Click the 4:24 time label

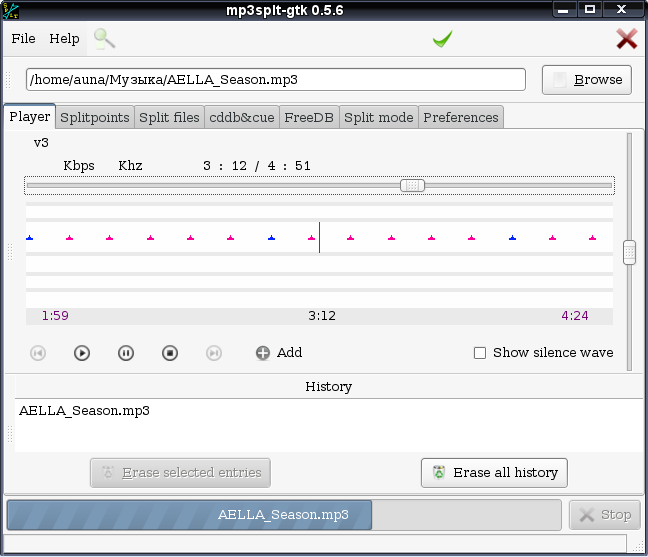pyautogui.click(x=574, y=316)
